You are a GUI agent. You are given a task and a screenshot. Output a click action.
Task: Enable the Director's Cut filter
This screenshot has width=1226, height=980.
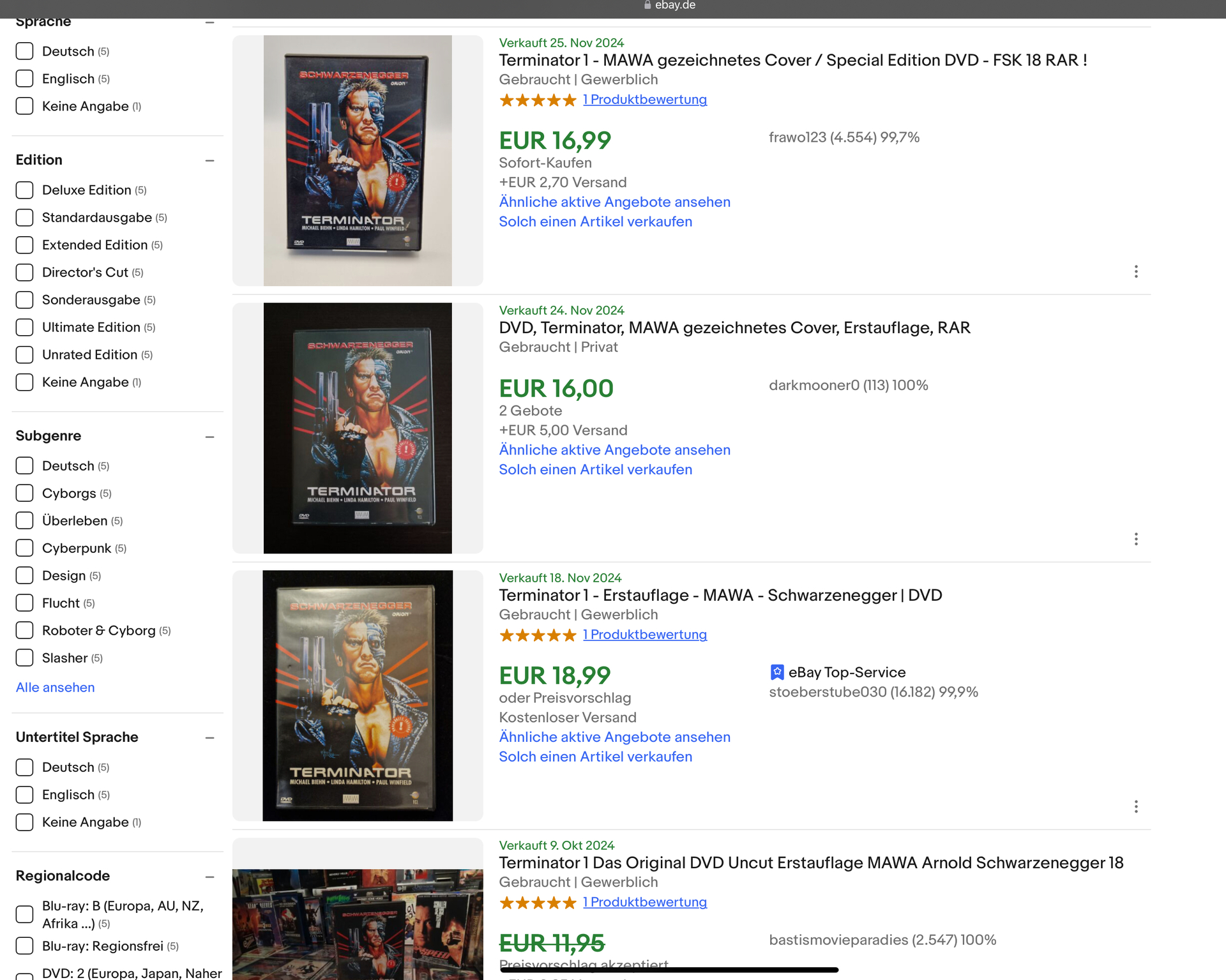point(24,273)
